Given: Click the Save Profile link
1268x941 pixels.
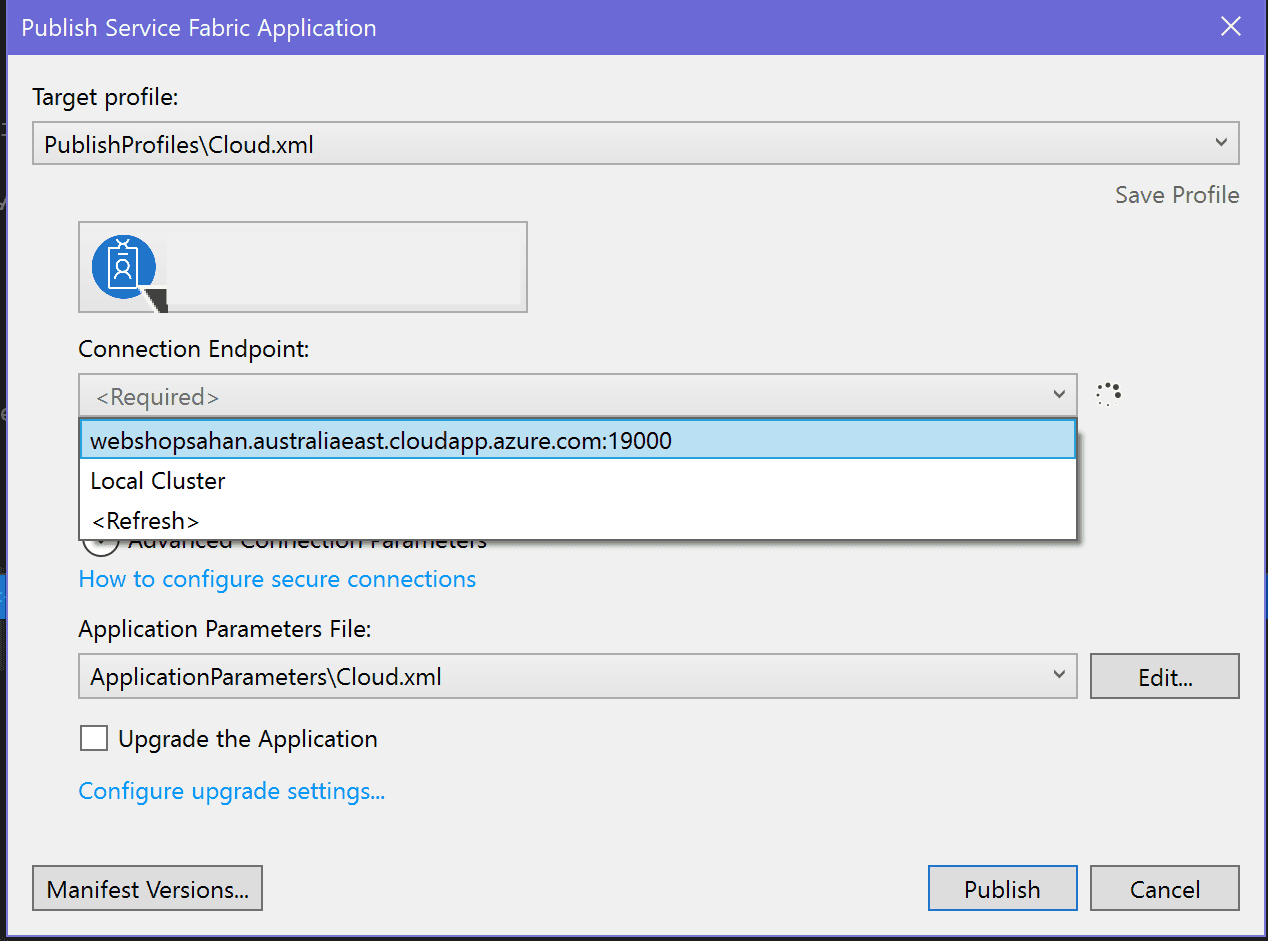Looking at the screenshot, I should (x=1176, y=195).
